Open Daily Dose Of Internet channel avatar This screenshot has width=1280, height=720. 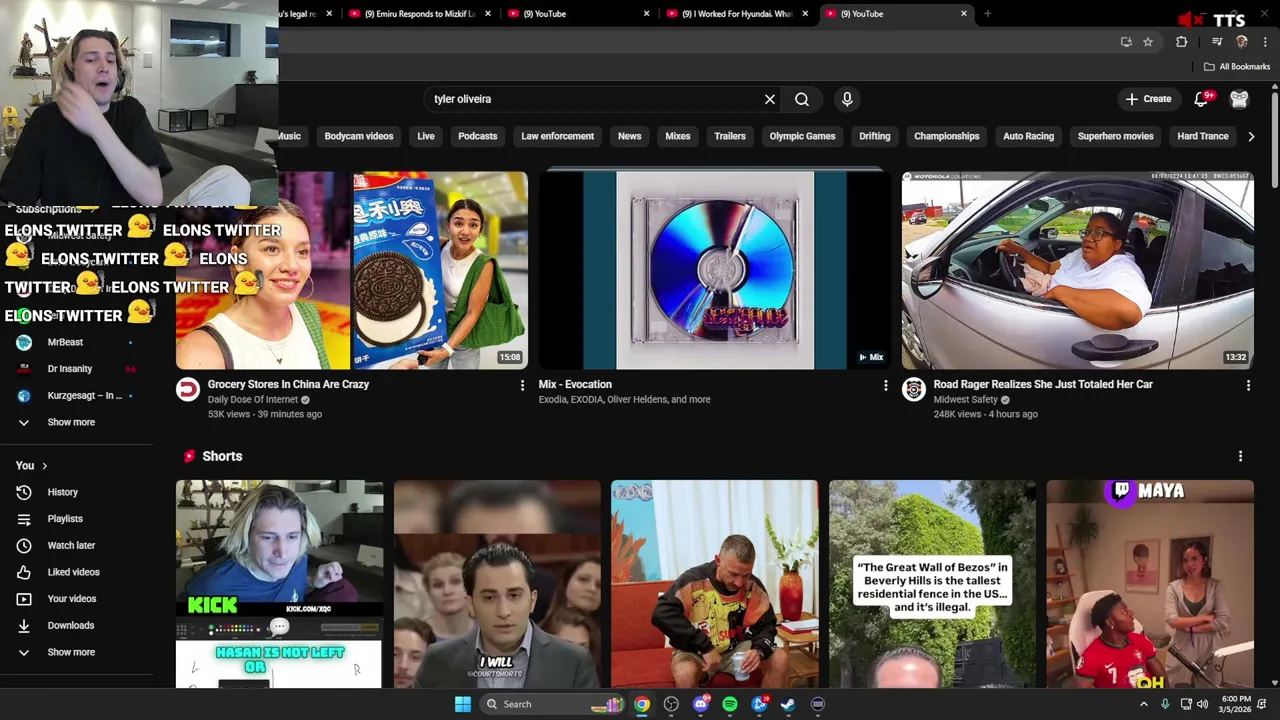188,389
